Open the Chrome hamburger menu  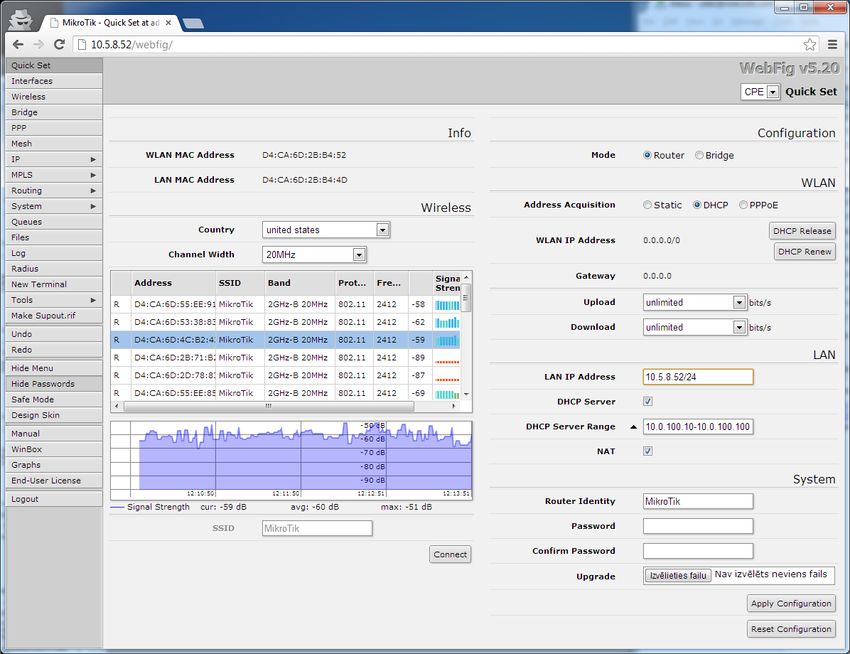(832, 44)
